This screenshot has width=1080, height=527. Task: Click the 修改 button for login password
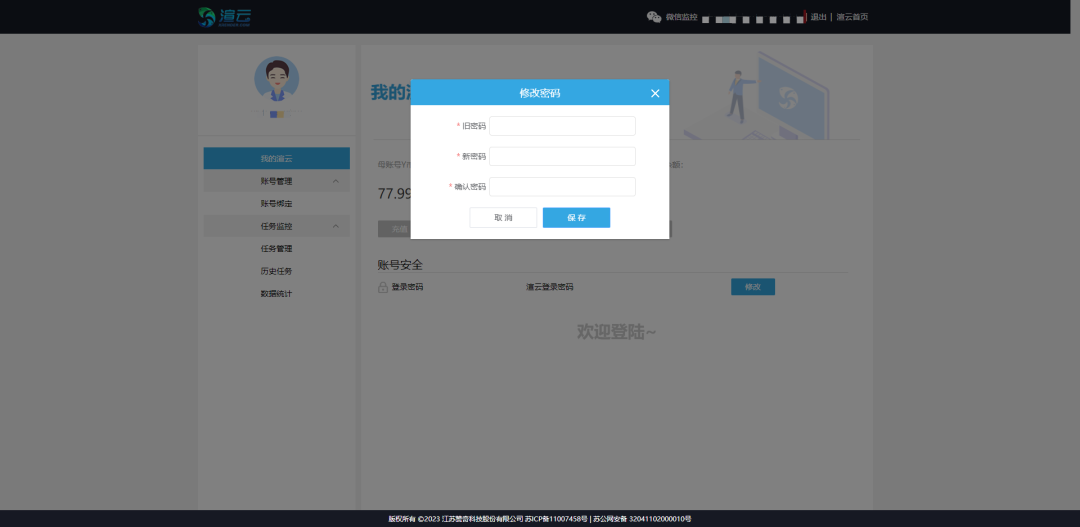pos(752,287)
